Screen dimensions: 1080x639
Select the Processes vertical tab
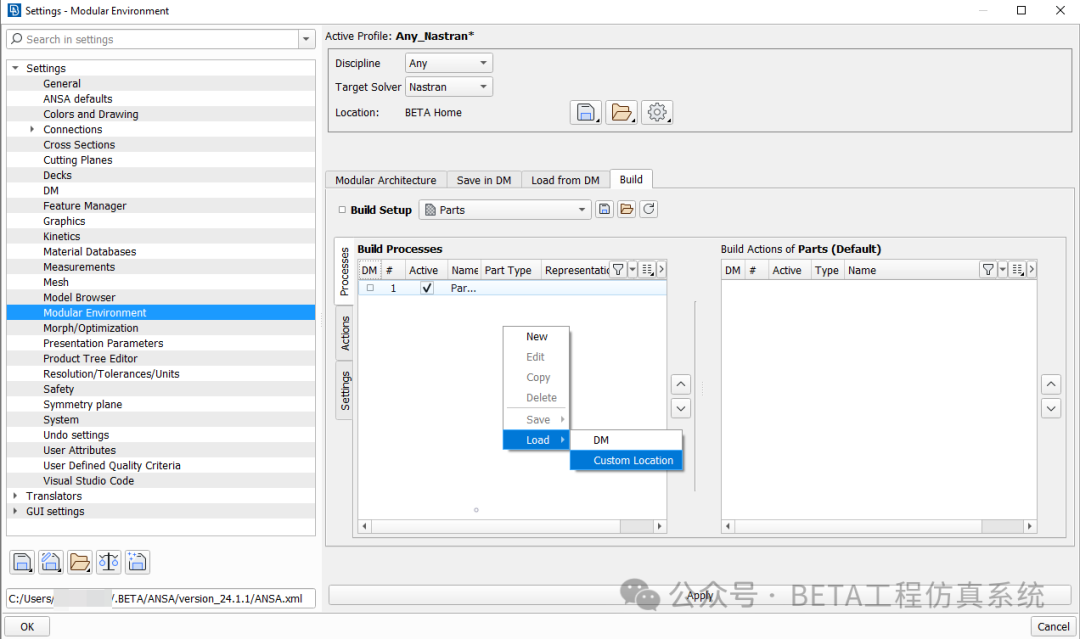344,271
